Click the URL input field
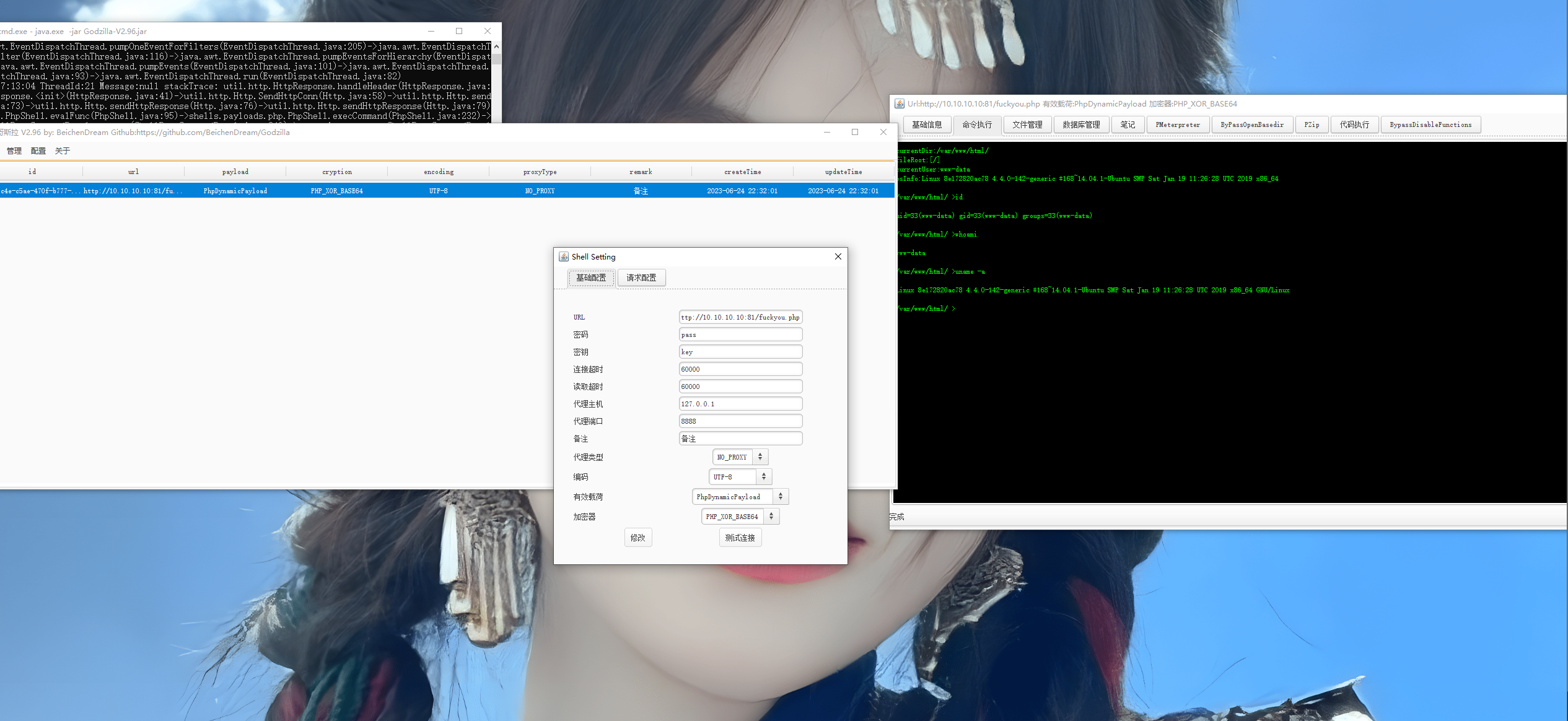 (740, 317)
